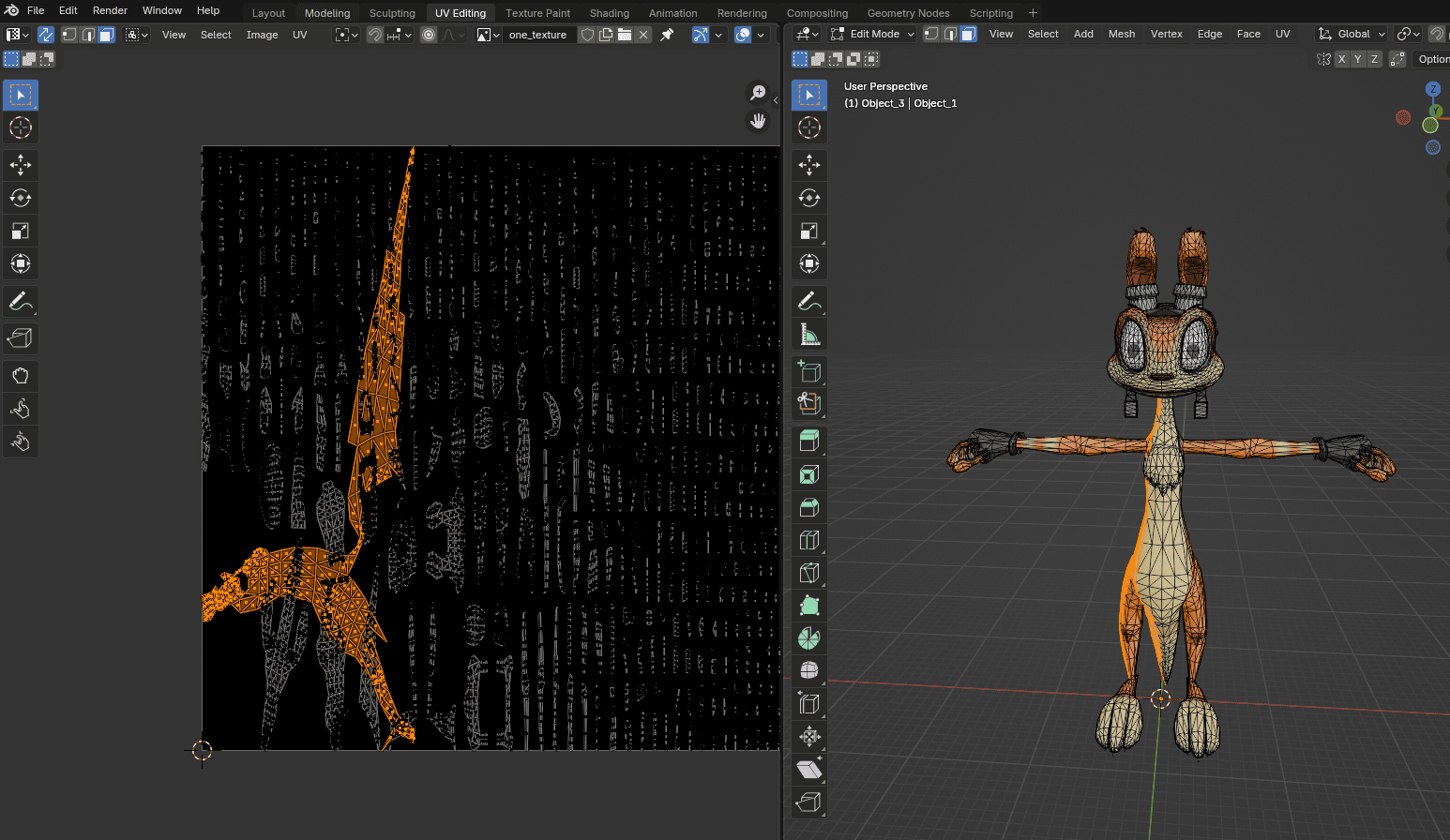Image resolution: width=1450 pixels, height=840 pixels.
Task: Choose the Rotate tool in the UV editor
Action: (x=21, y=198)
